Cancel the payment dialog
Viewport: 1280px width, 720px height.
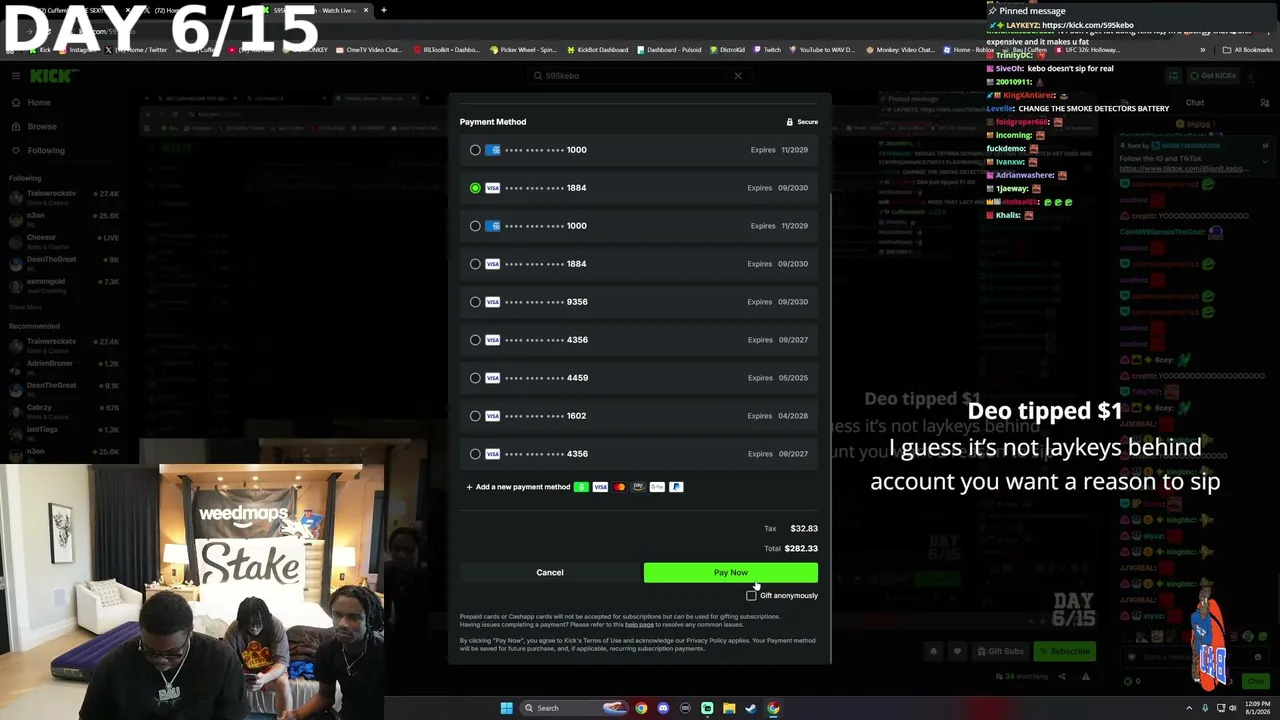point(550,573)
